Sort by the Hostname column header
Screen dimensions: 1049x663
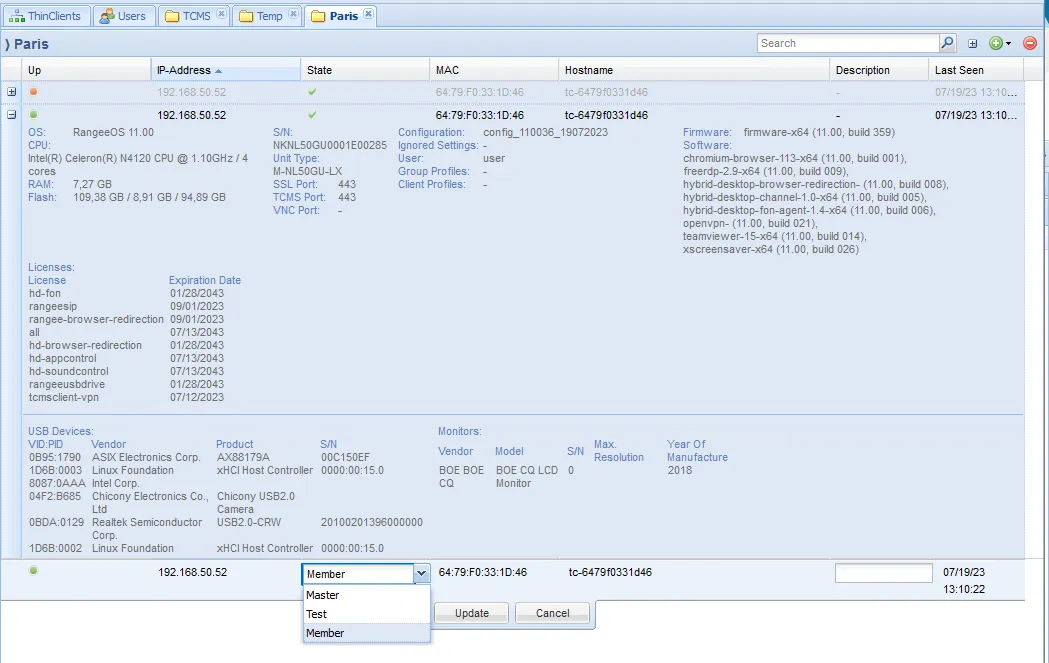click(694, 70)
